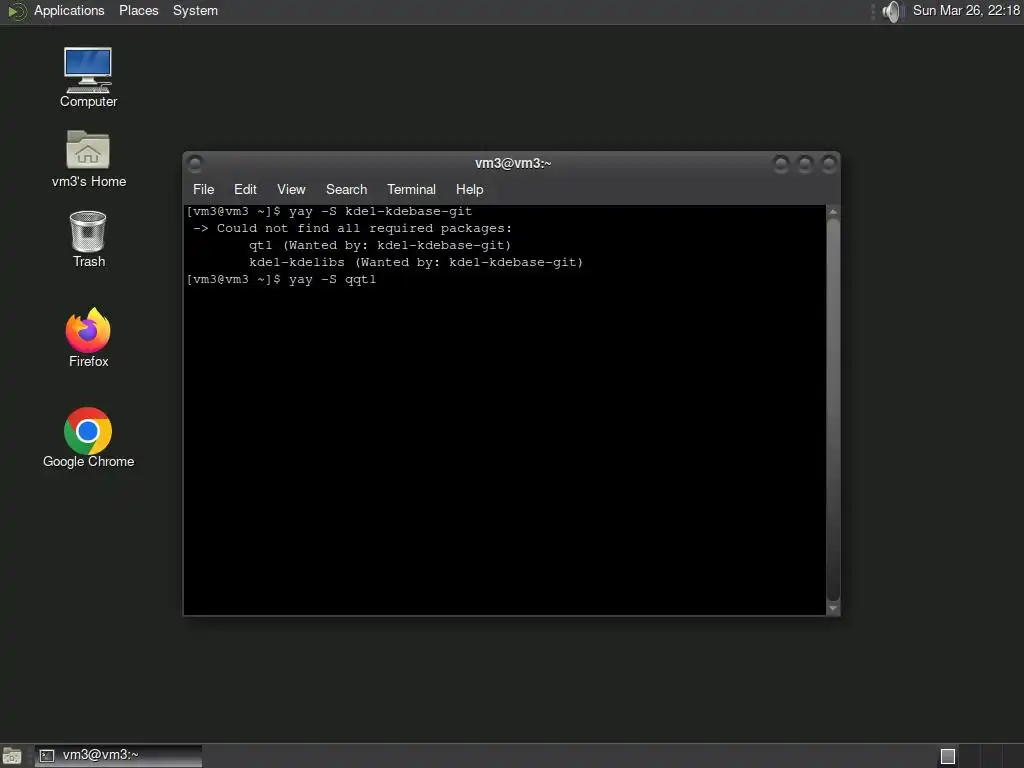1024x768 pixels.
Task: Maximize the terminal window
Action: click(805, 163)
